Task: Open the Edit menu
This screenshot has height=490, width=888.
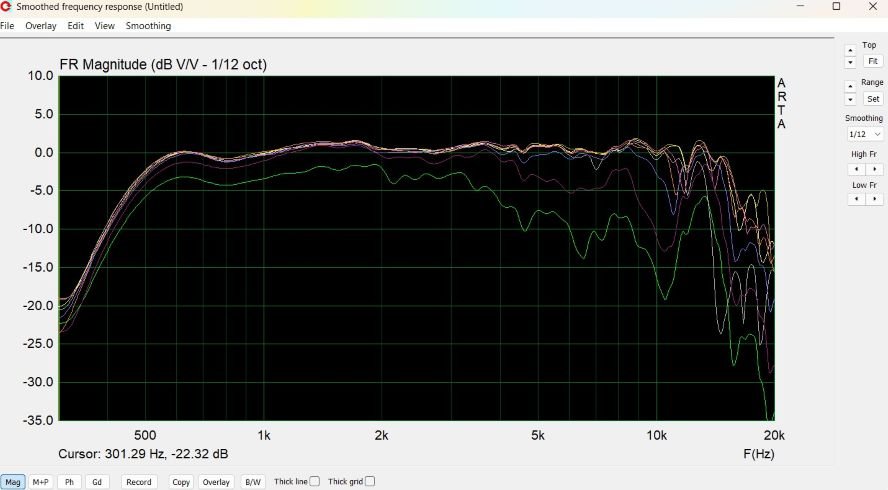Action: click(x=75, y=26)
